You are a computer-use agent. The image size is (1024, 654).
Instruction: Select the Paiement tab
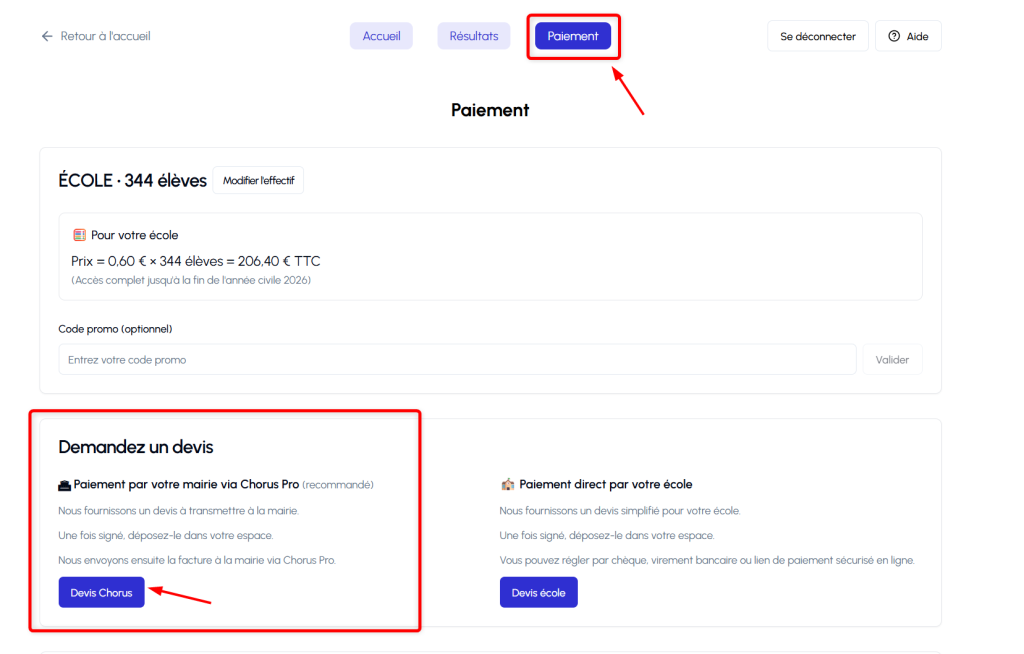coord(572,36)
